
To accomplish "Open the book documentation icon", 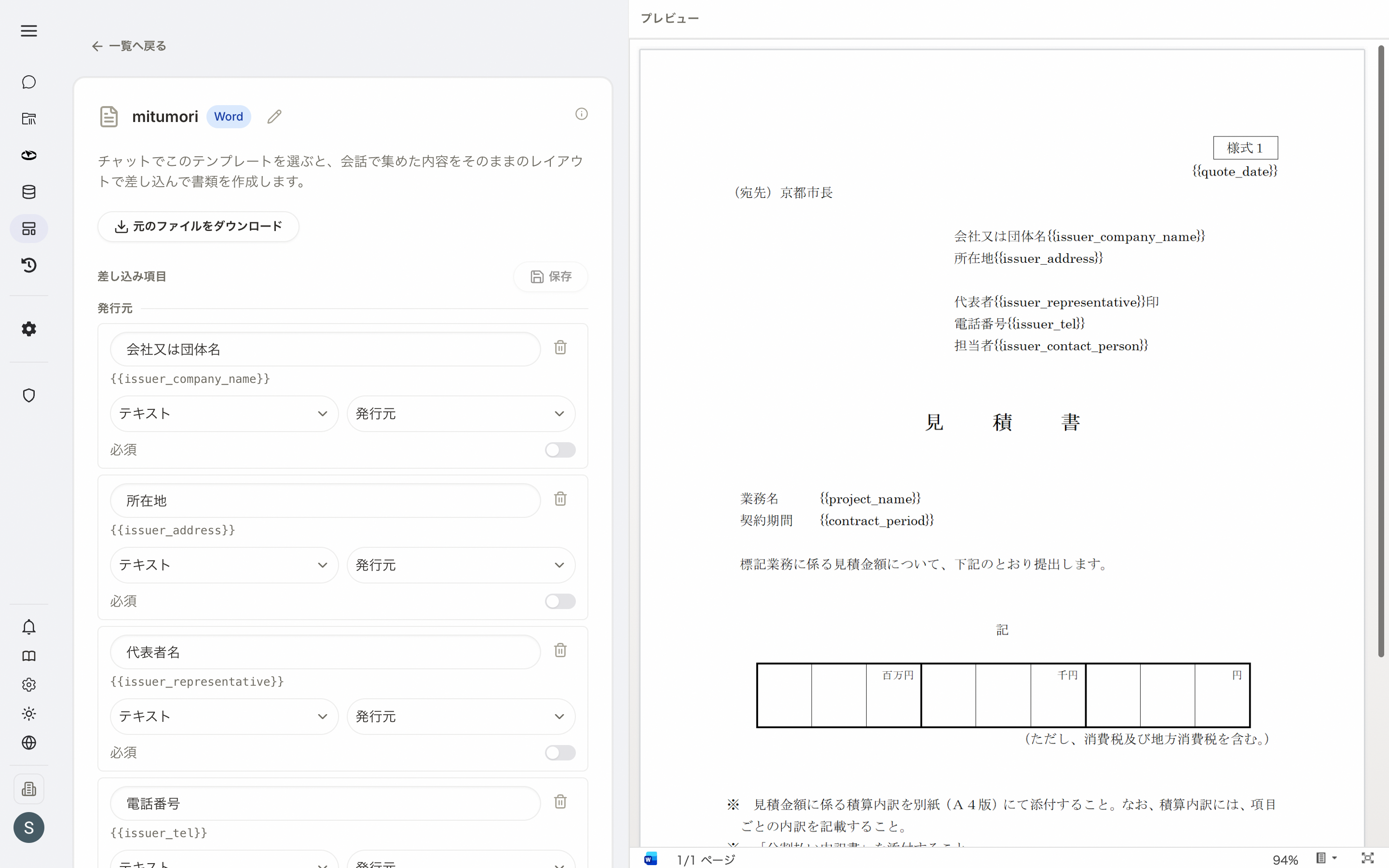I will (x=29, y=656).
